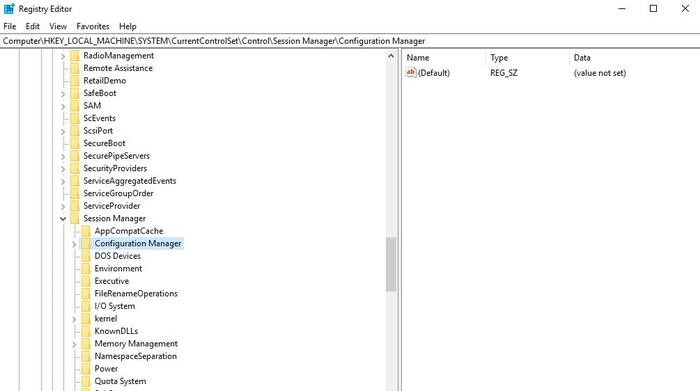The image size is (700, 391).
Task: Click the ServiceProvider folder icon
Action: 75,206
